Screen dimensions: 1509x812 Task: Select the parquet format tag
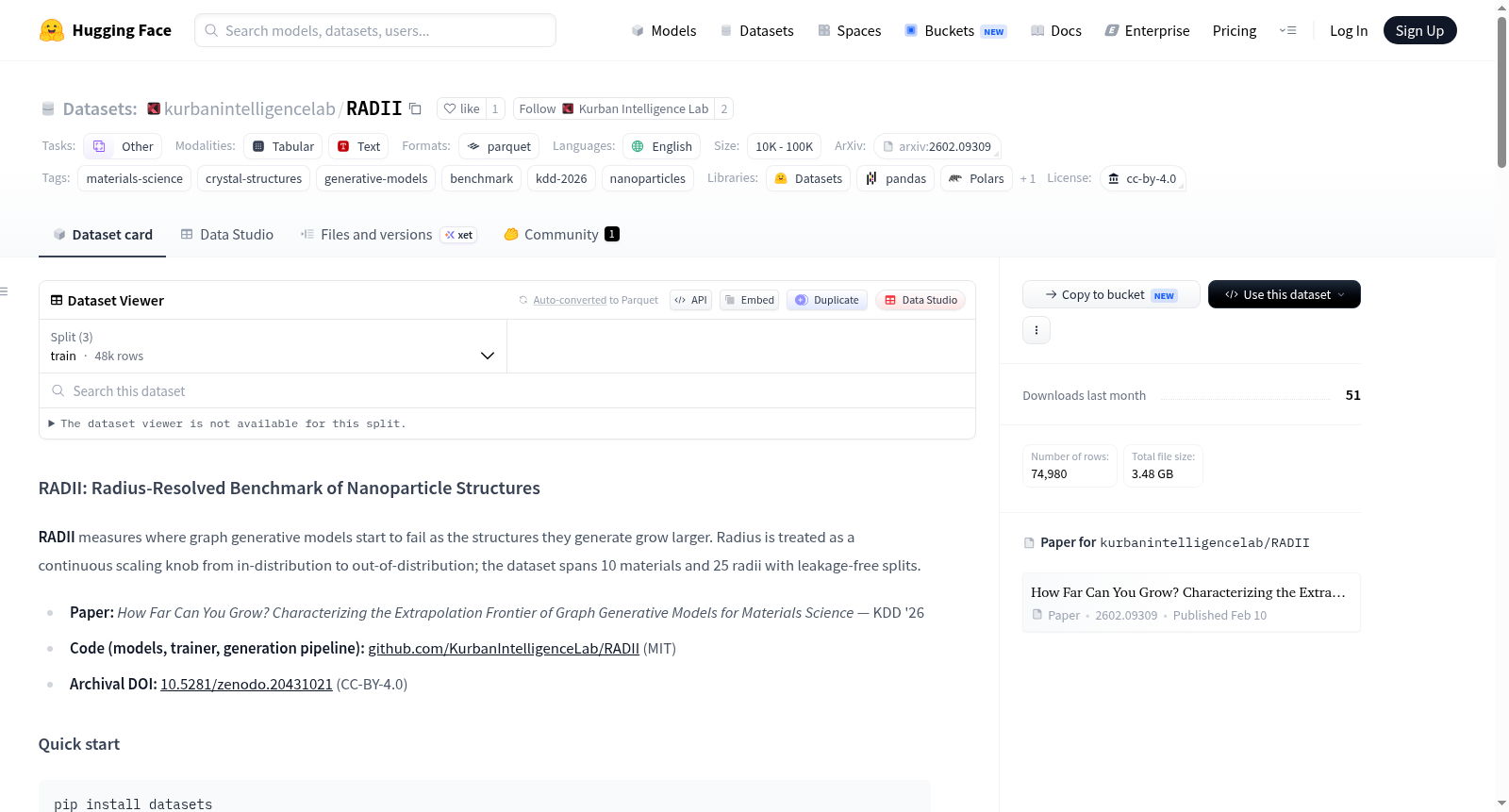pos(499,146)
